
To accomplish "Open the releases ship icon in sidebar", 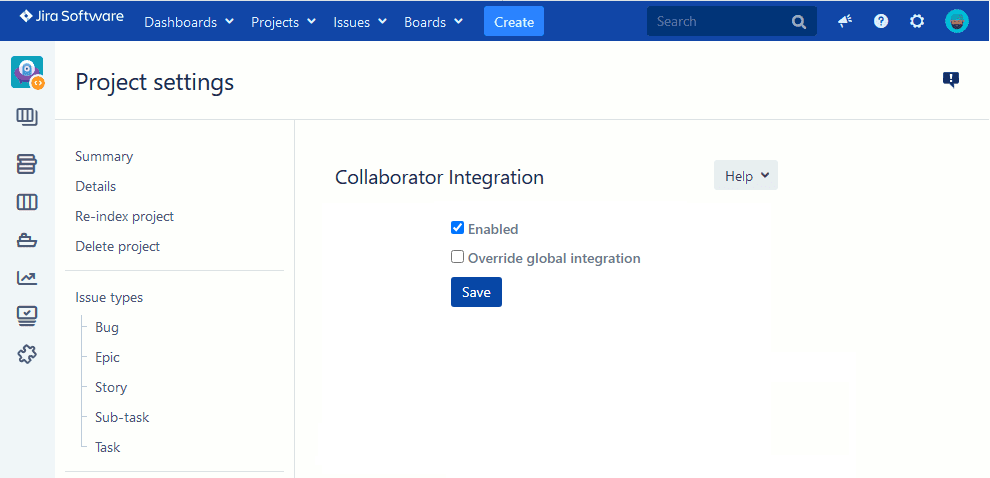I will pos(27,240).
